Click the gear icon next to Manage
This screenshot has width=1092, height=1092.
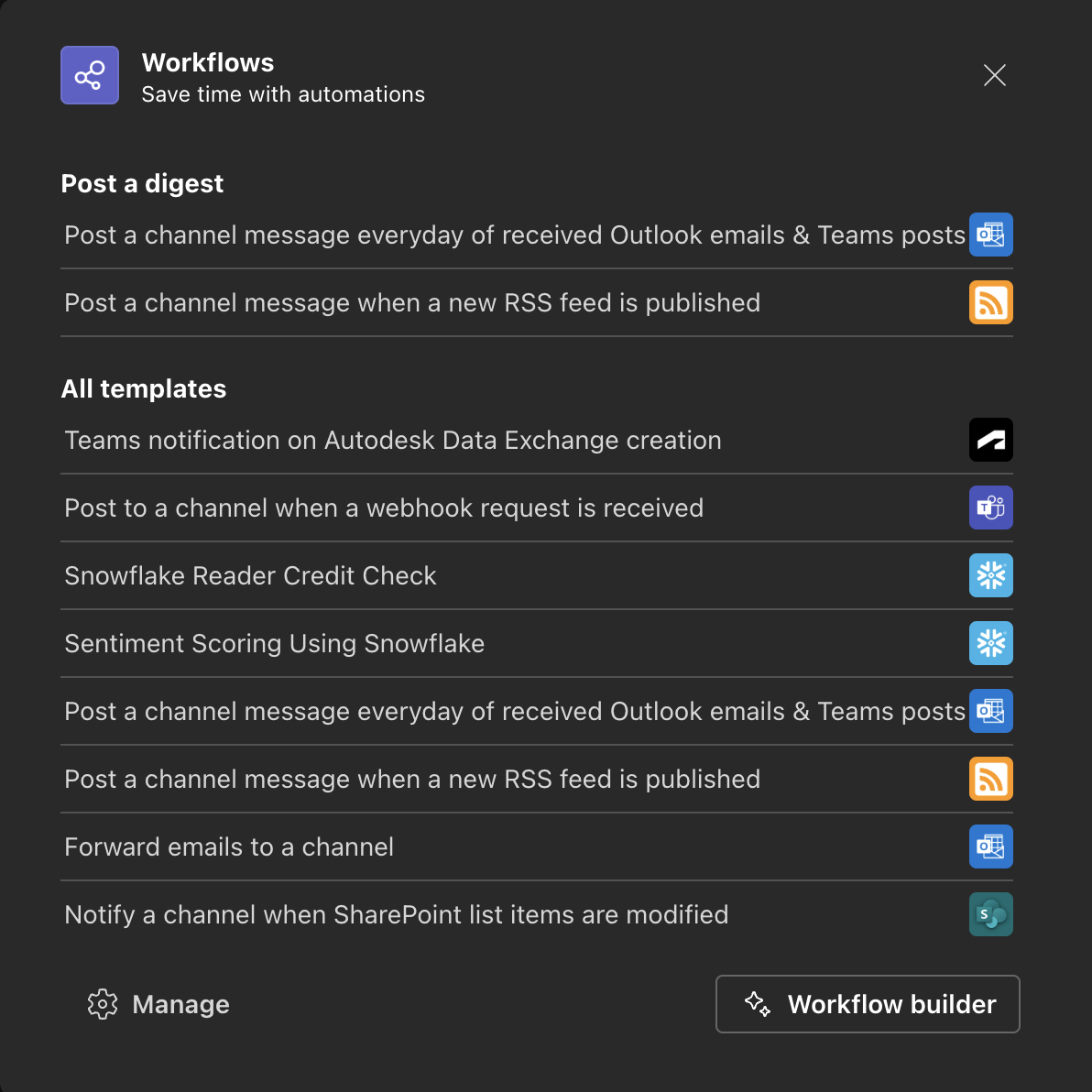pyautogui.click(x=103, y=1004)
